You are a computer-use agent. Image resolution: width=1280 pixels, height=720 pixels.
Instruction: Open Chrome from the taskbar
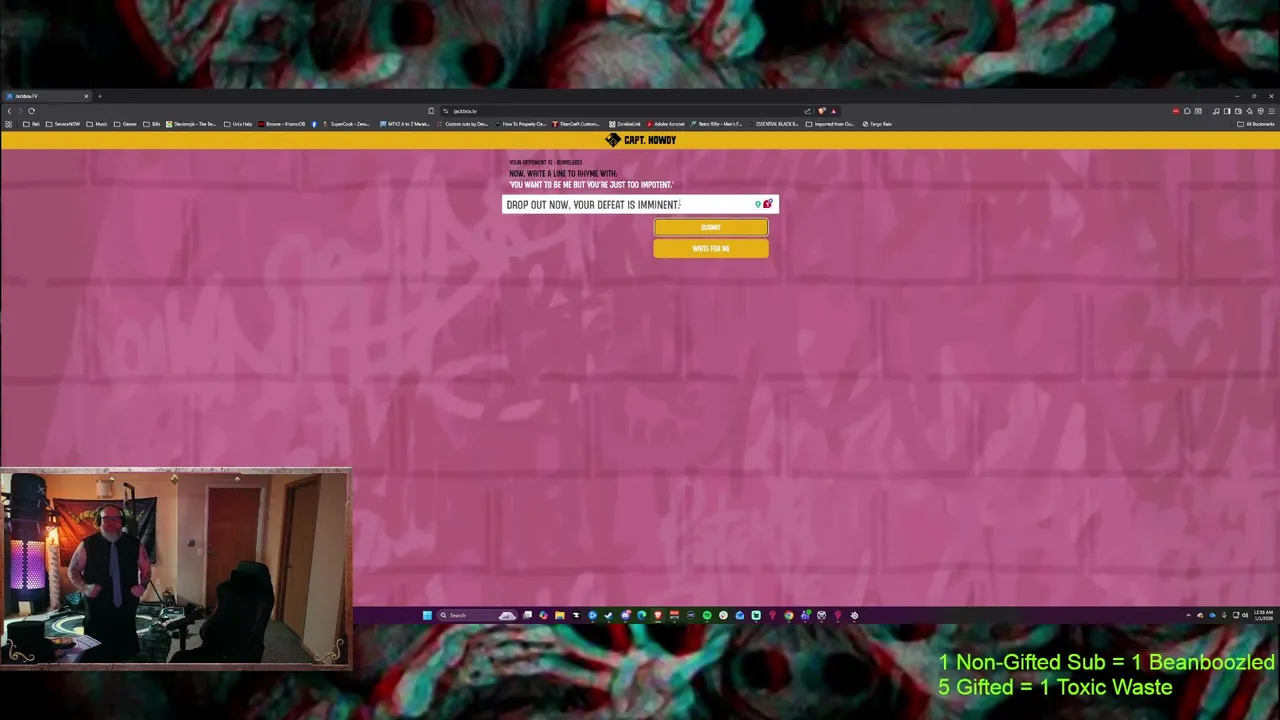(789, 615)
